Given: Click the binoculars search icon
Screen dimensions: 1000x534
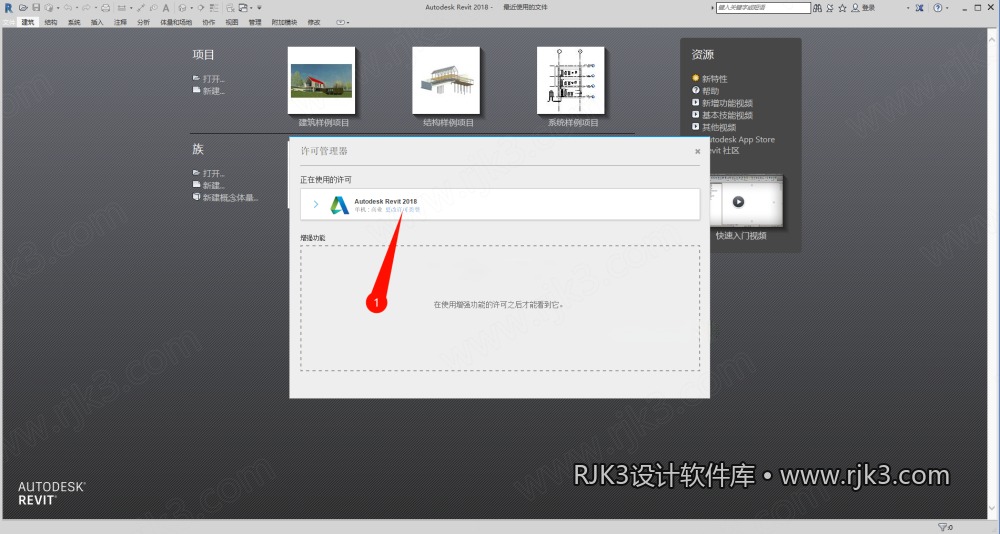Looking at the screenshot, I should coord(817,8).
